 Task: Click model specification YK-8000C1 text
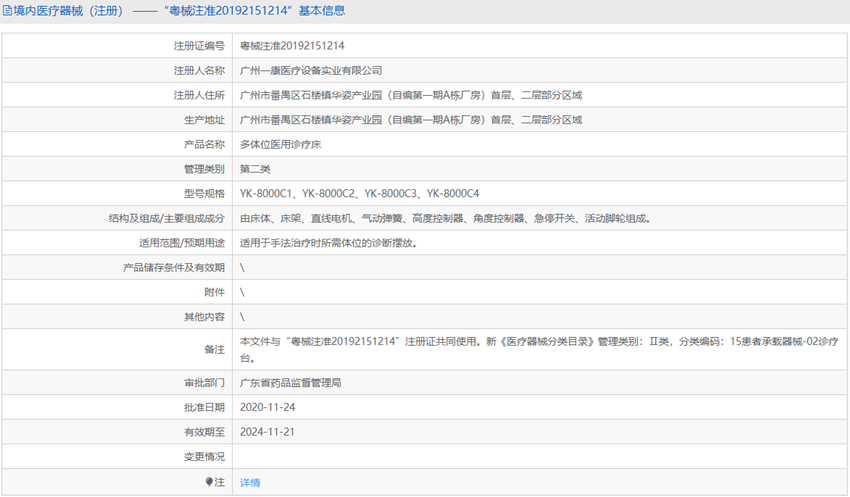(x=265, y=193)
